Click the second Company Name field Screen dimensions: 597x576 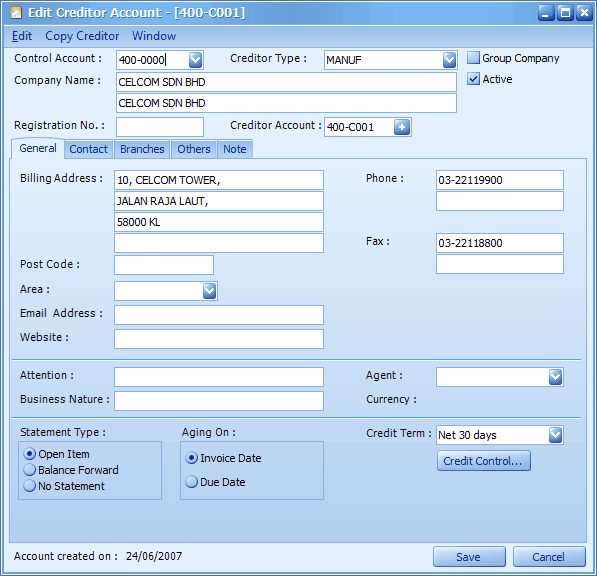click(286, 103)
